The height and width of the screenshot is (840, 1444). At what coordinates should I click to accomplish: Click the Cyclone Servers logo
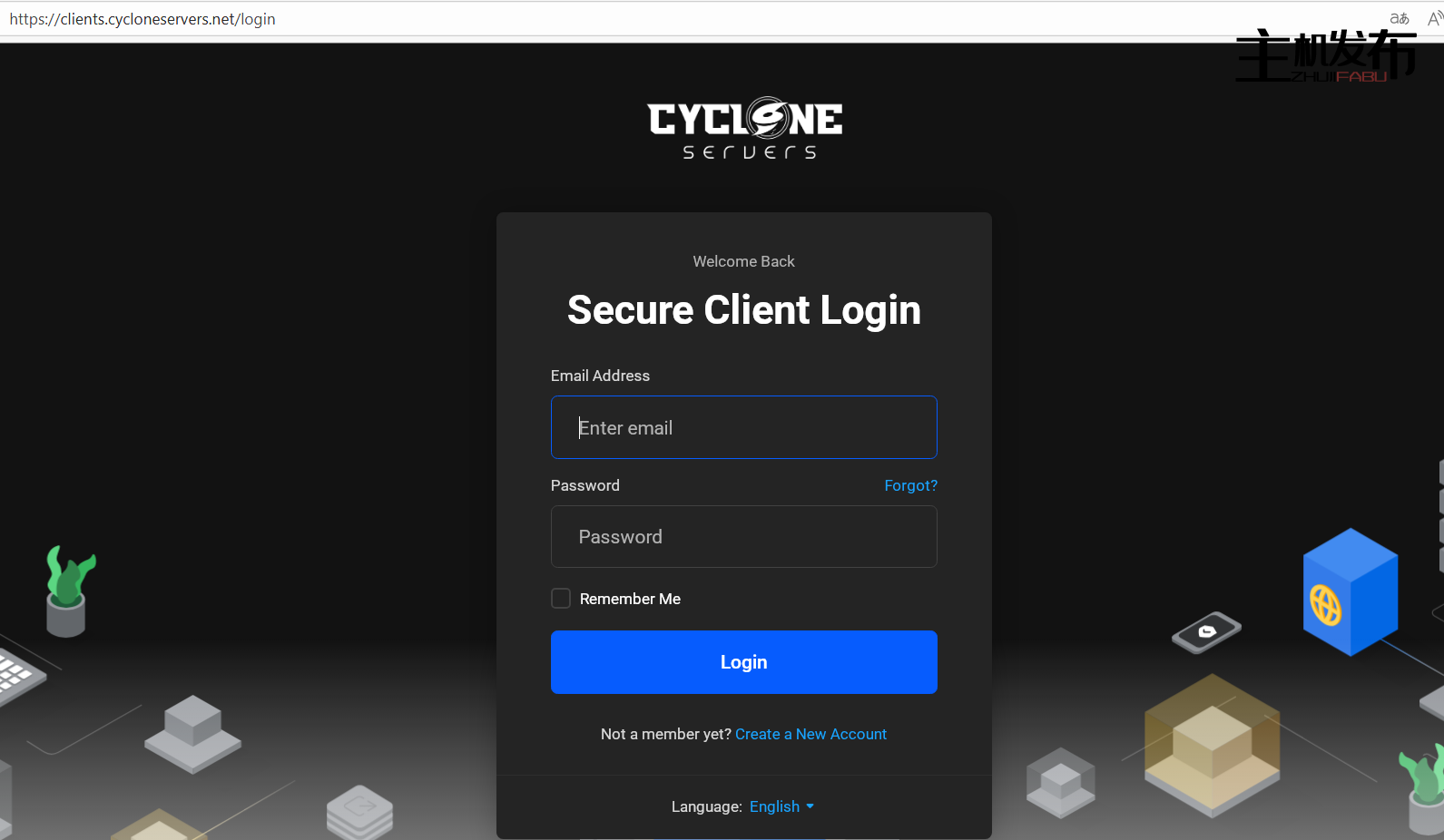click(744, 128)
